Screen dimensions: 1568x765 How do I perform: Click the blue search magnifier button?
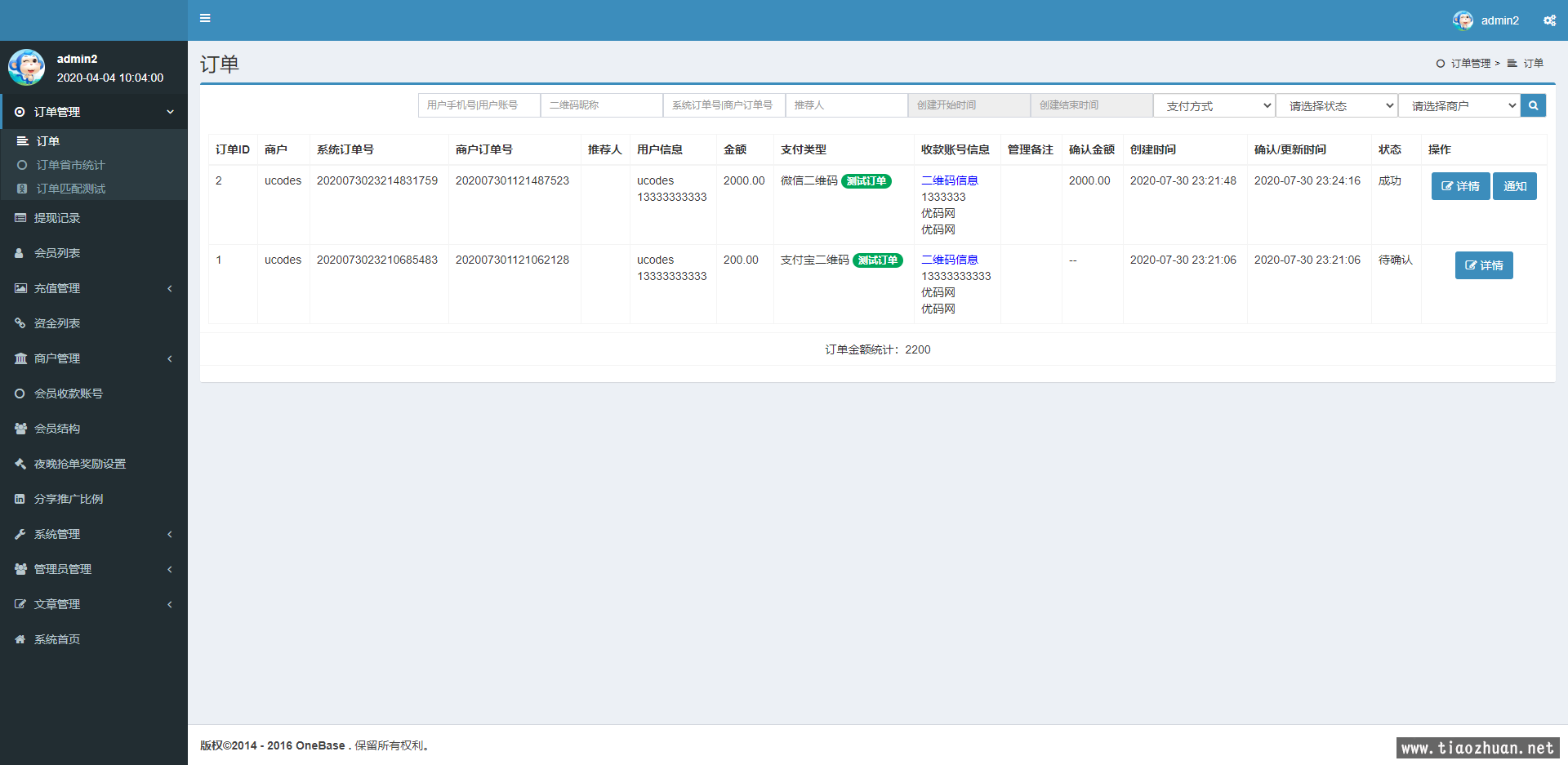click(1533, 105)
